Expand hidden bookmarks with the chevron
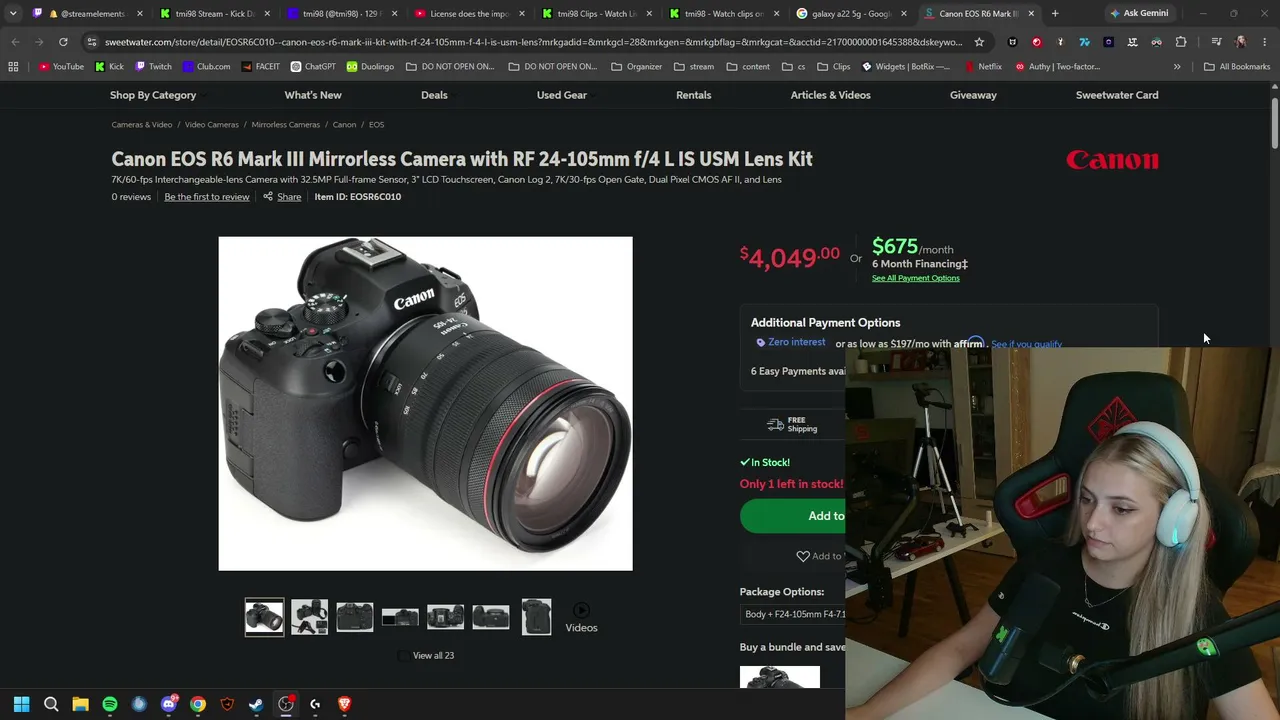This screenshot has height=720, width=1280. pyautogui.click(x=1177, y=67)
